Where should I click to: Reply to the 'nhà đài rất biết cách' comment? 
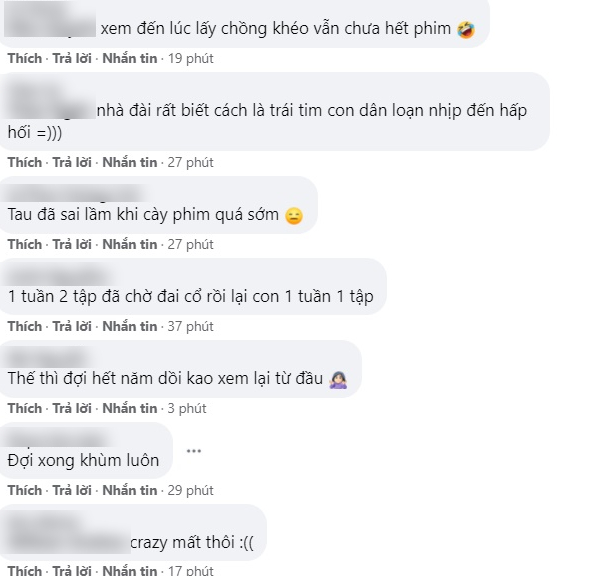coord(72,162)
